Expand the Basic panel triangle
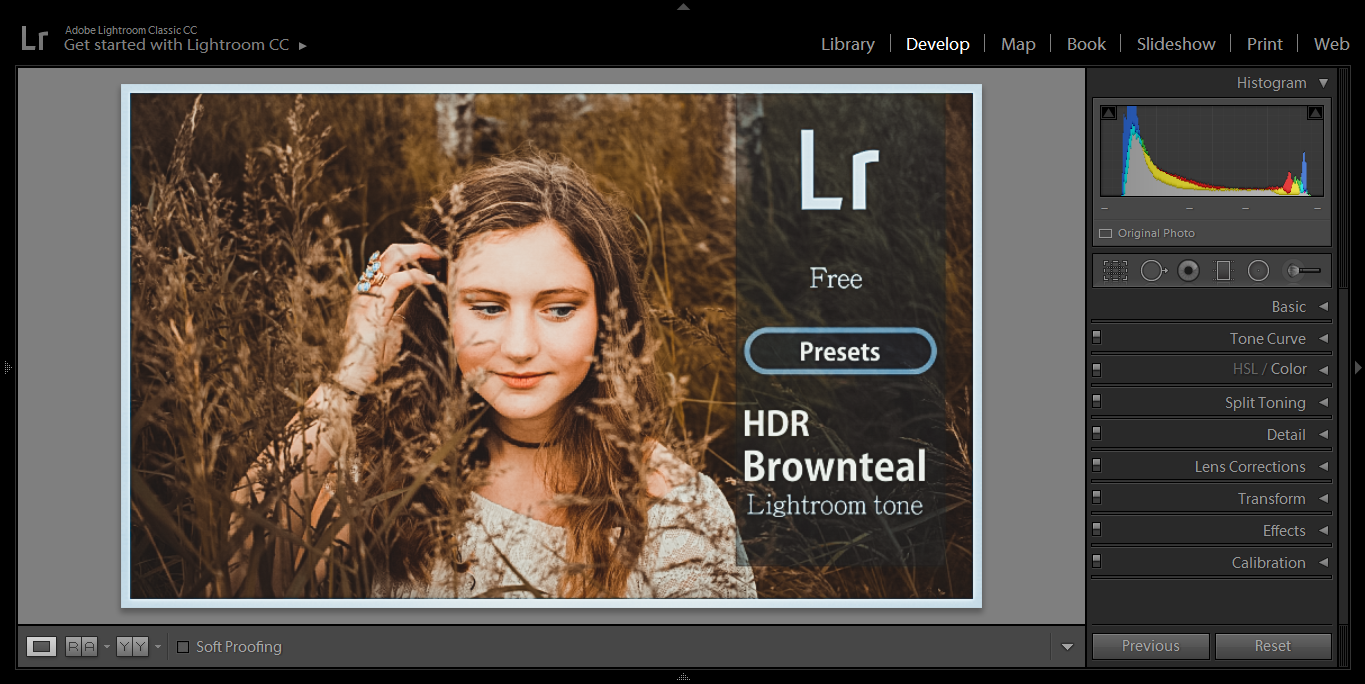 click(1323, 307)
